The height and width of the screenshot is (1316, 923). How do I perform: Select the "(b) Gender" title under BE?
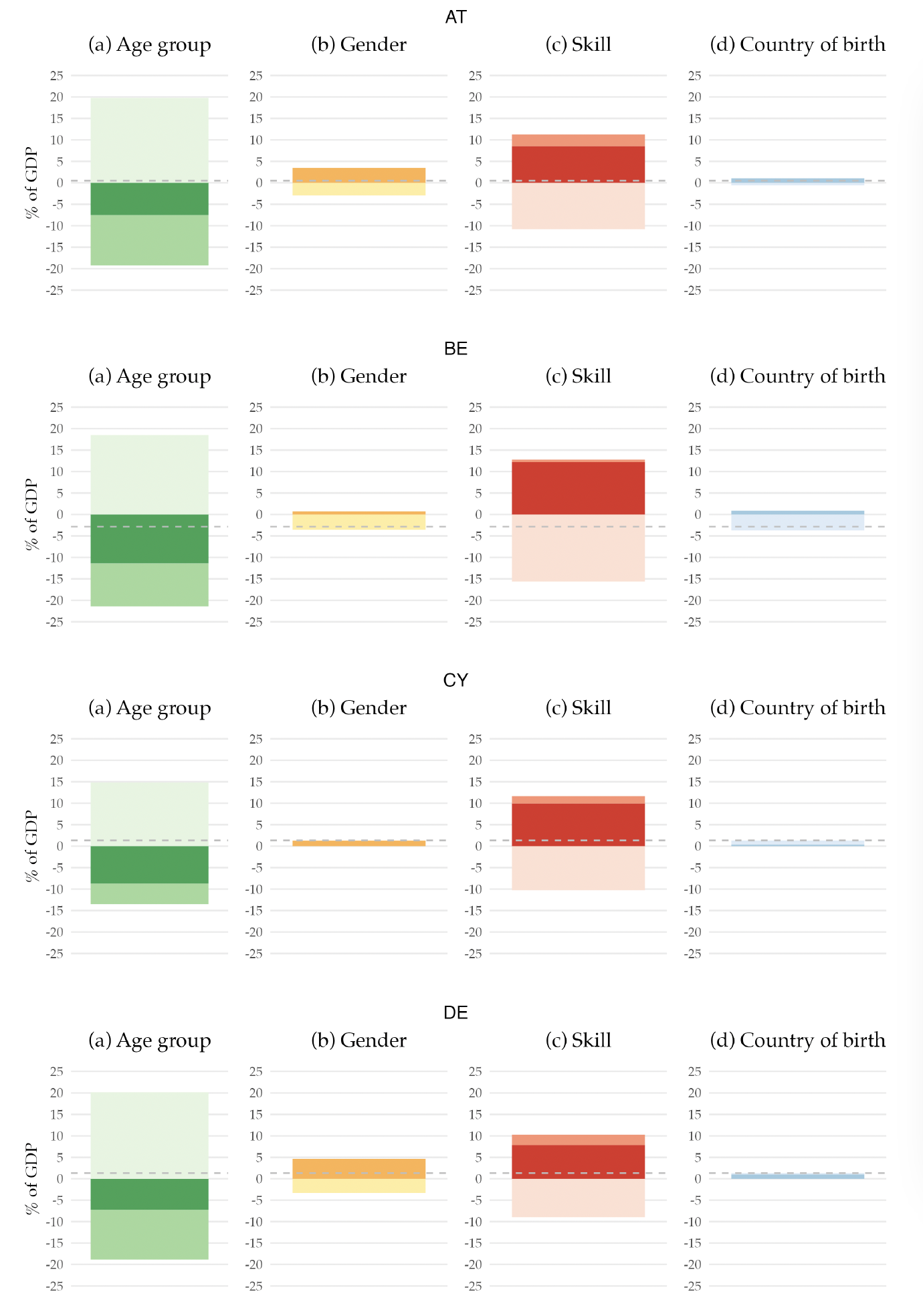point(358,376)
